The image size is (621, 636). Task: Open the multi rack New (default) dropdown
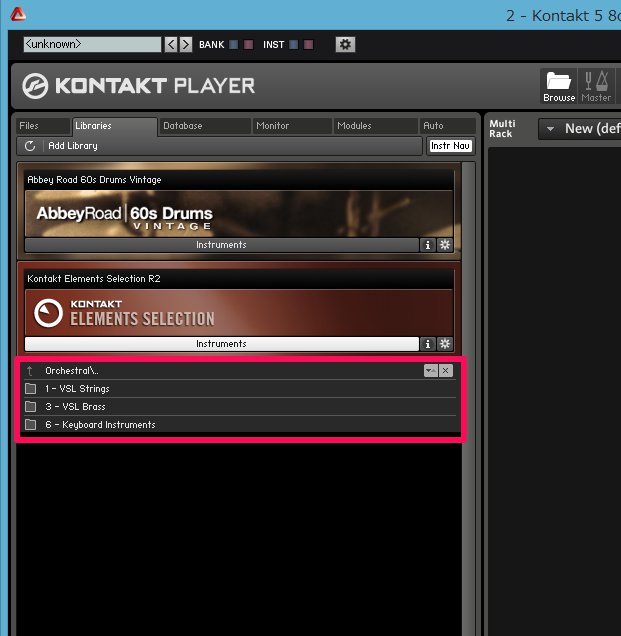(580, 129)
